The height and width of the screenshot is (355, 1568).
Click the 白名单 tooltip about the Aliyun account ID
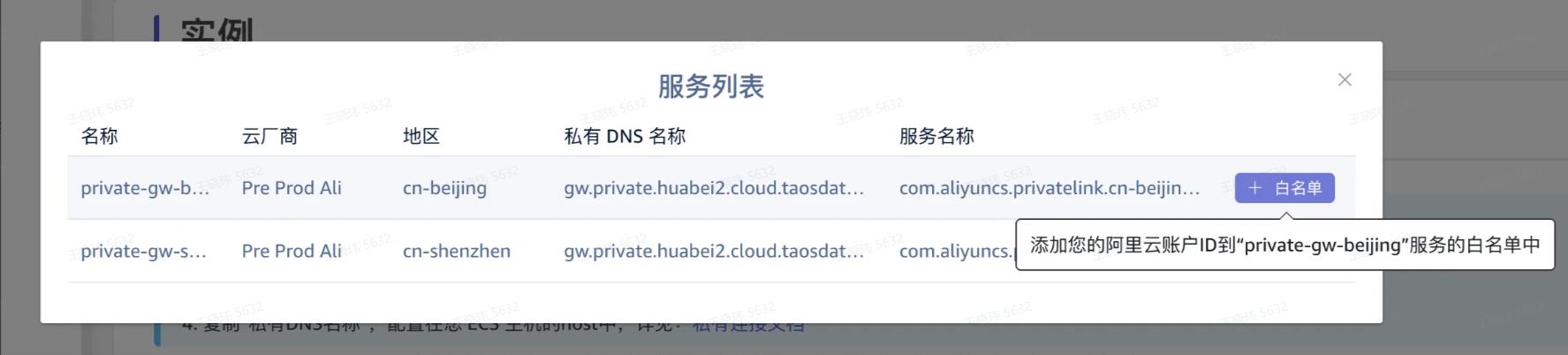[x=1284, y=245]
